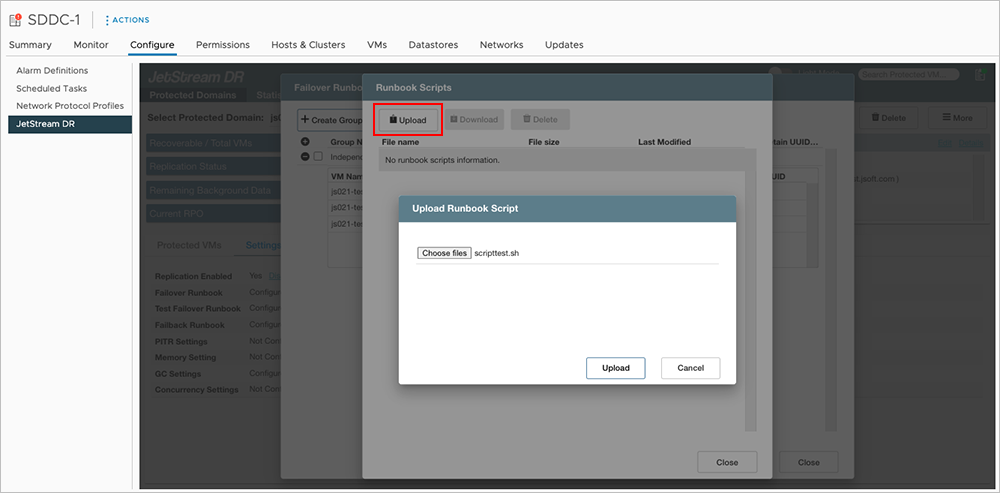Click Choose files to select a script
This screenshot has height=493, width=1000.
(x=444, y=253)
